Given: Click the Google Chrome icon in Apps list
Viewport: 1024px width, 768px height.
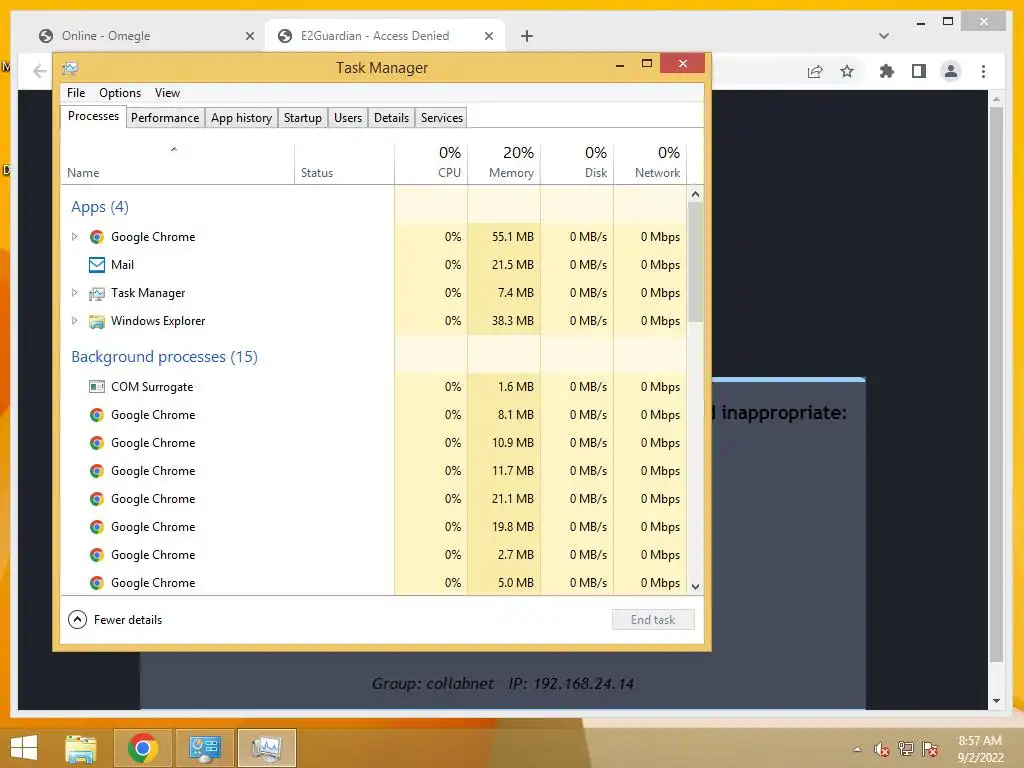Looking at the screenshot, I should point(97,236).
